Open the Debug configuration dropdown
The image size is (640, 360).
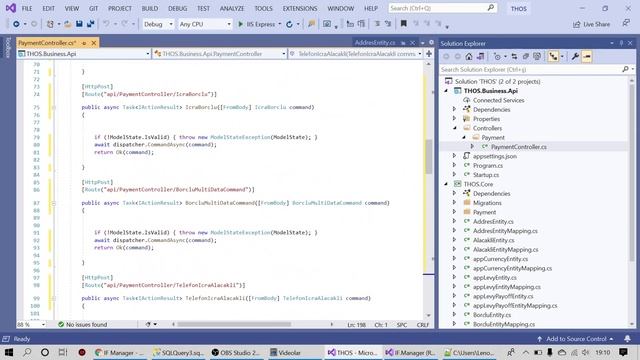[158, 24]
